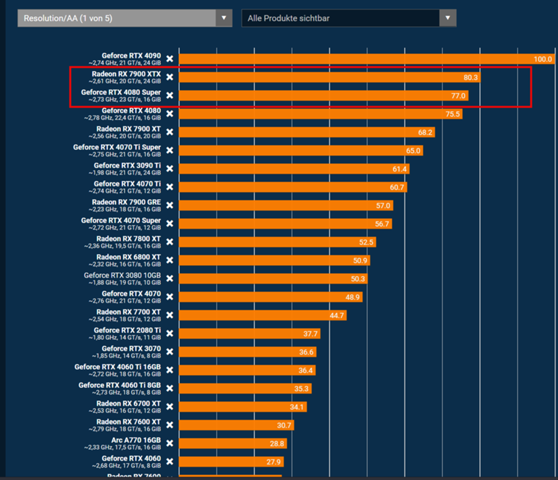Image resolution: width=558 pixels, height=480 pixels.
Task: Remove Geforce RTX 4090 with its X icon
Action: click(170, 59)
